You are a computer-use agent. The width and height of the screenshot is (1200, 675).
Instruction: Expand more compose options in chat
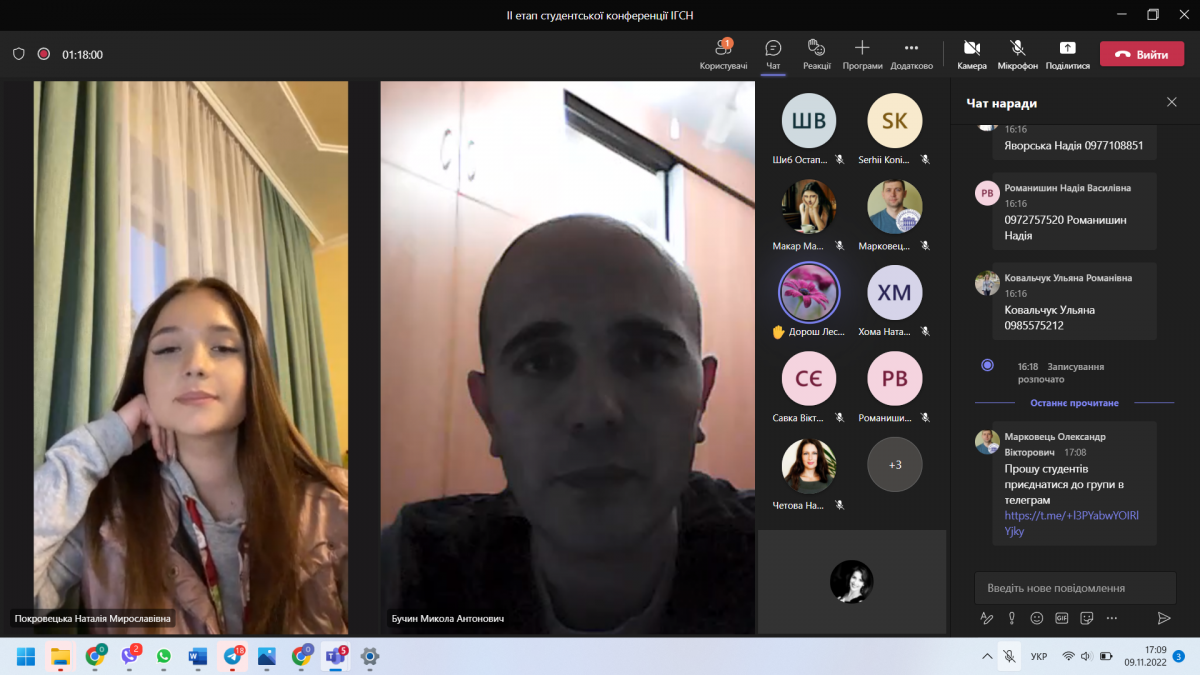click(1112, 618)
